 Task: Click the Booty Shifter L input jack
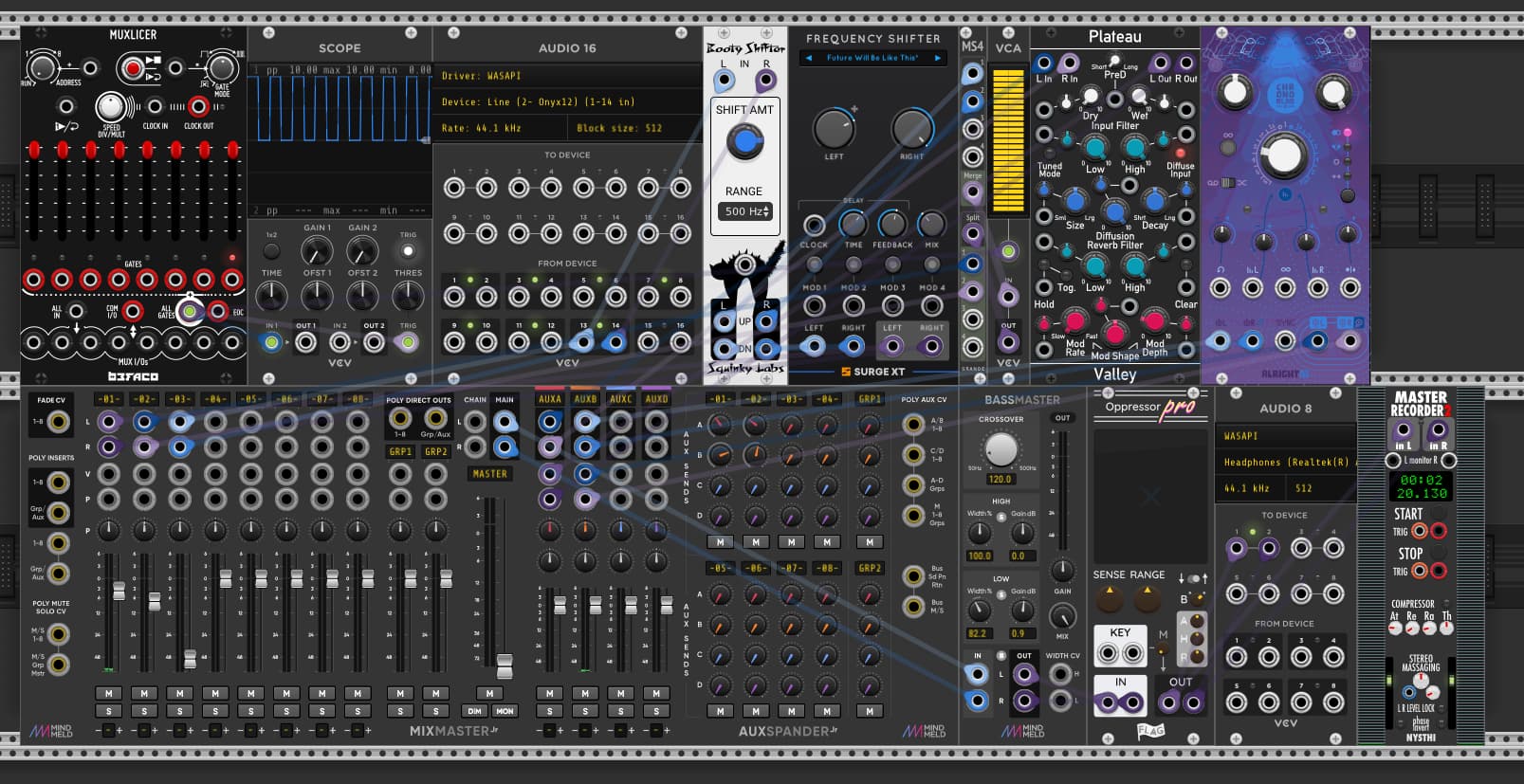coord(724,82)
